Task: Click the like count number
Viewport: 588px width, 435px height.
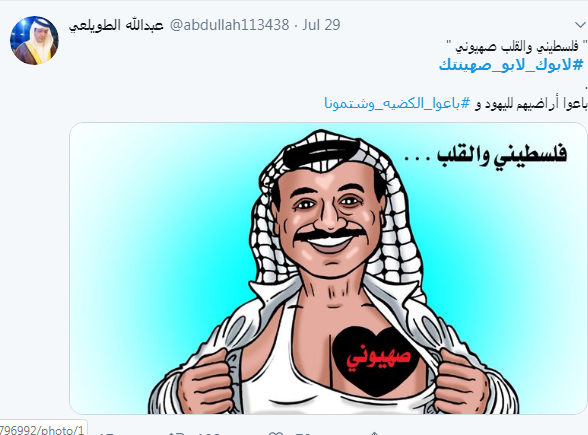Action: pos(302,433)
